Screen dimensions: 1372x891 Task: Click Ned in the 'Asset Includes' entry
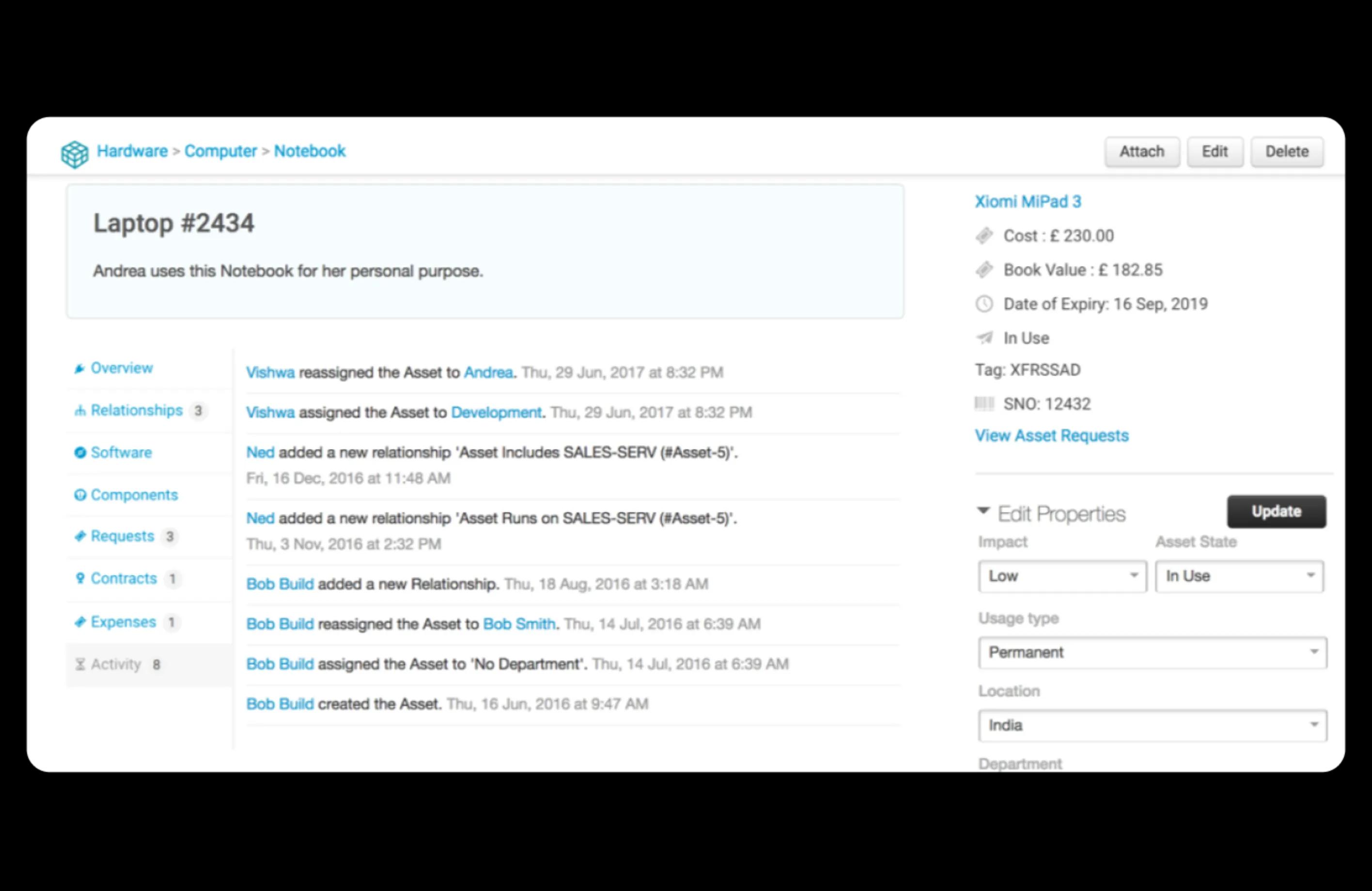pos(260,452)
